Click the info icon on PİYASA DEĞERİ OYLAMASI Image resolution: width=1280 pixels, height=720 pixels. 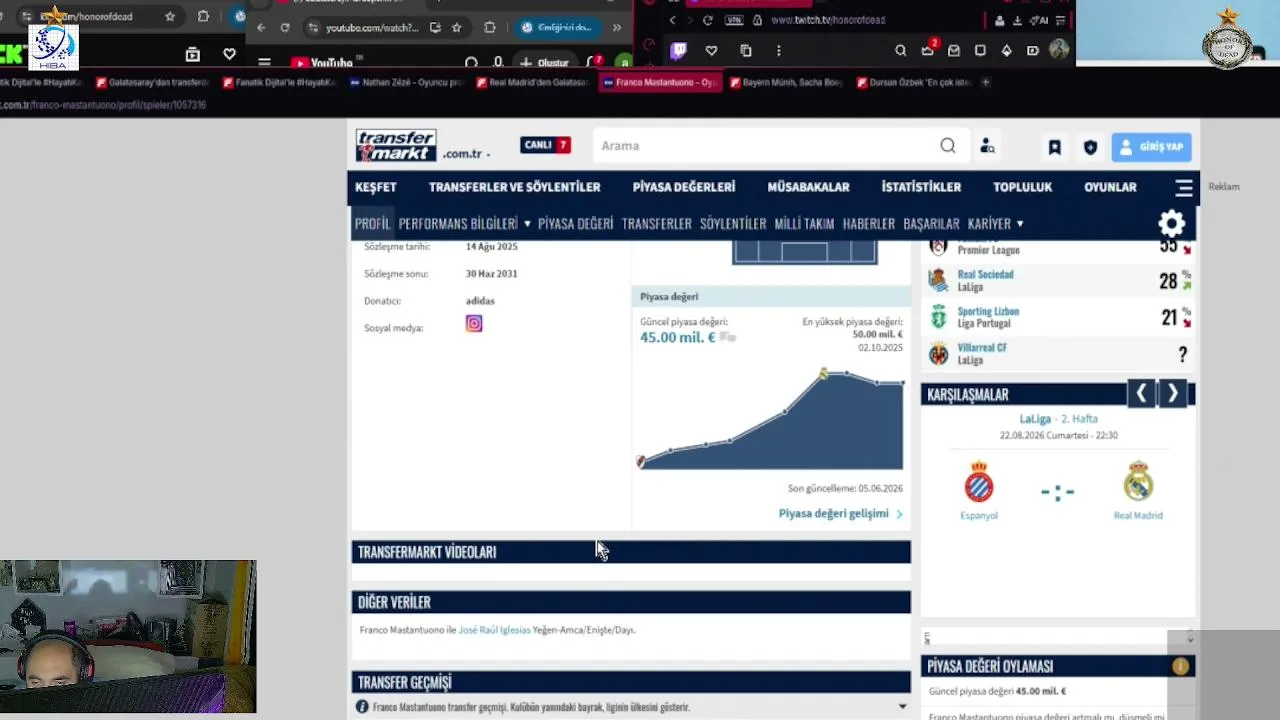(1181, 666)
